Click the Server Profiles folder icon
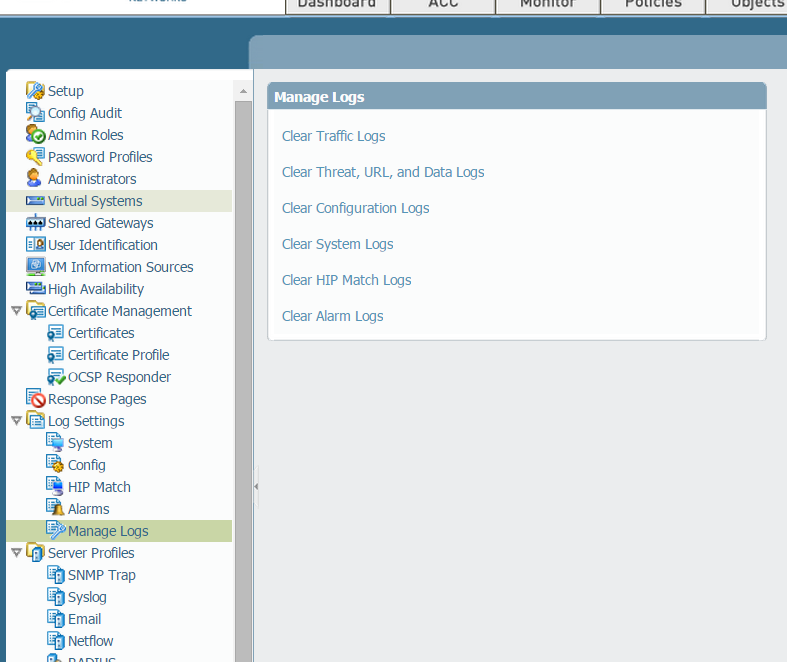The width and height of the screenshot is (787, 662). tap(35, 552)
